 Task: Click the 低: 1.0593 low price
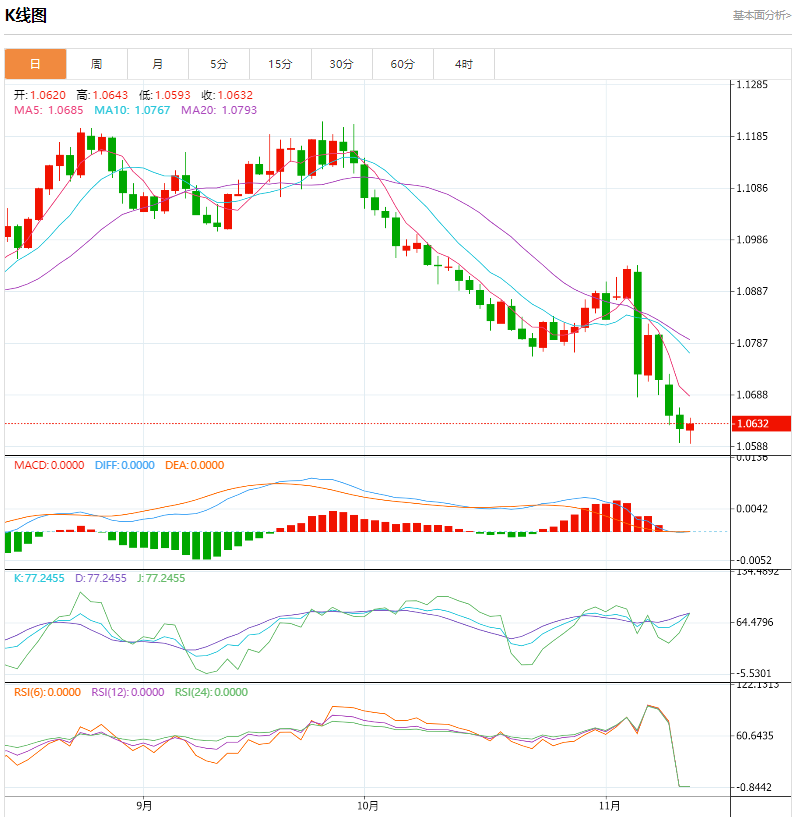pos(165,95)
